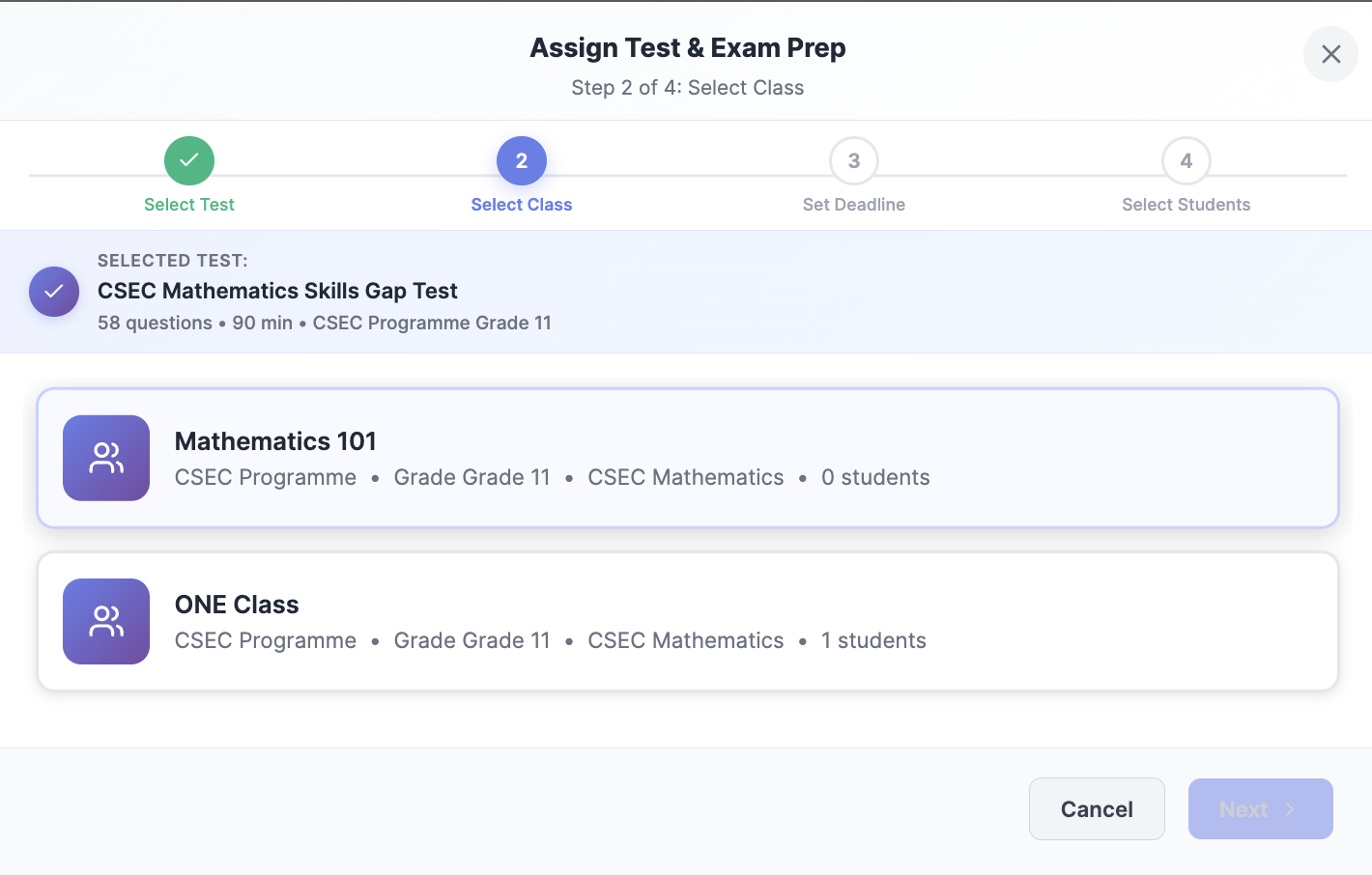Close the Assign Test dialog
The width and height of the screenshot is (1372, 875).
click(x=1330, y=54)
